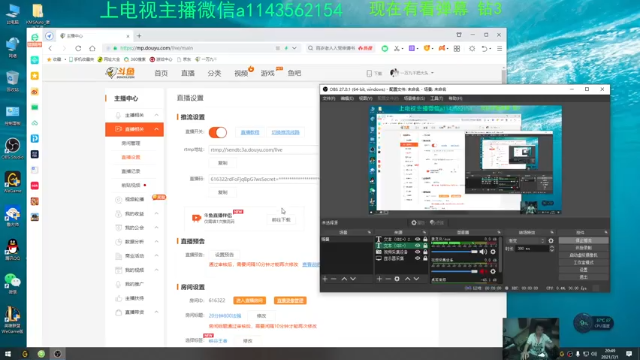Click the orange 进入直播间 button
The width and height of the screenshot is (640, 360).
pyautogui.click(x=249, y=300)
